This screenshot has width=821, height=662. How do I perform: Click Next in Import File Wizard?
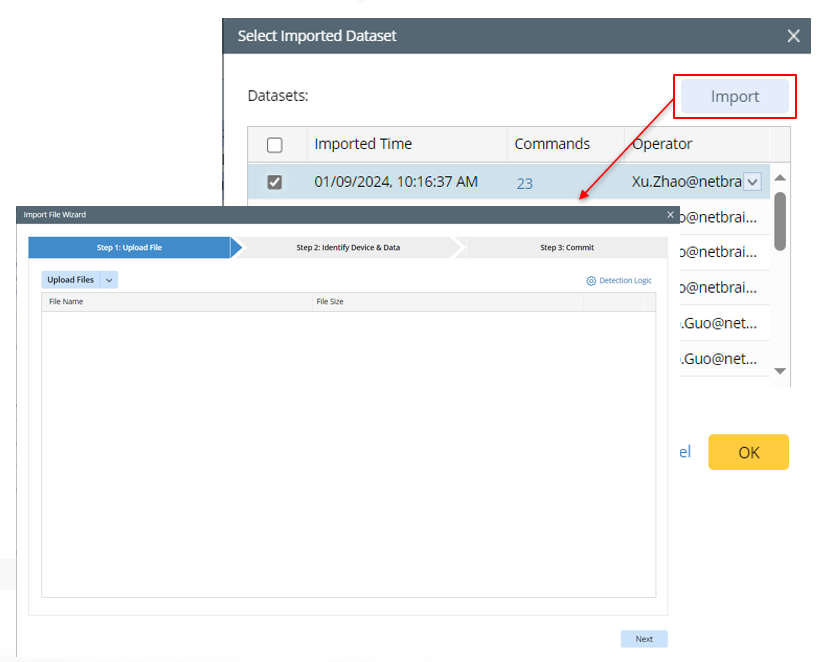pyautogui.click(x=644, y=639)
